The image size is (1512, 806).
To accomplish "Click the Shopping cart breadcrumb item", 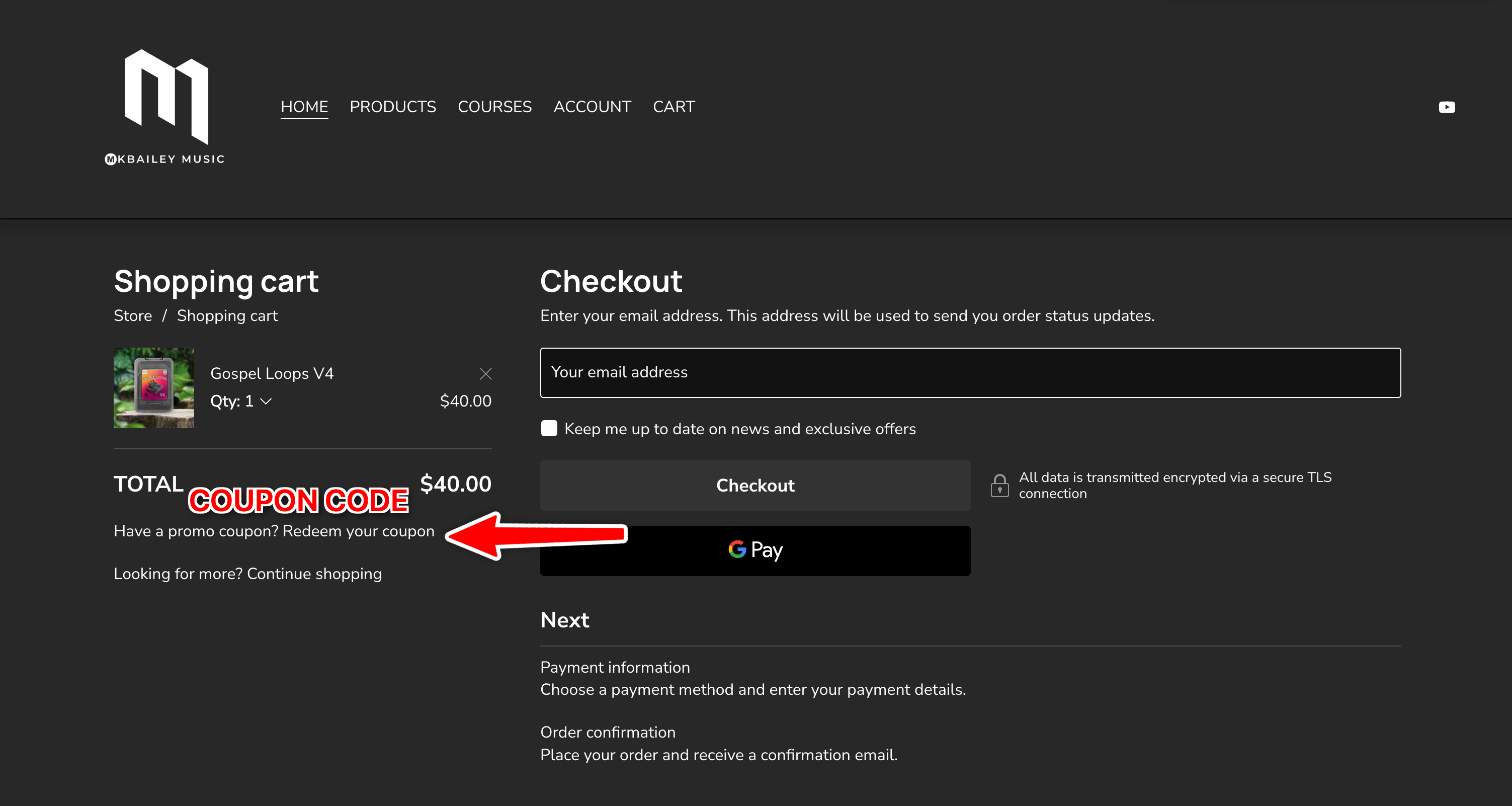I will pos(227,316).
